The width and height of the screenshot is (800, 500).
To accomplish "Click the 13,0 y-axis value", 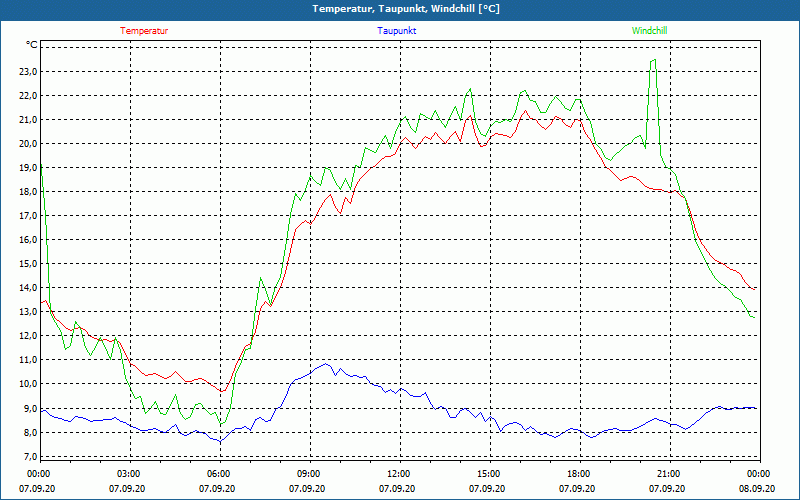I will pos(28,312).
